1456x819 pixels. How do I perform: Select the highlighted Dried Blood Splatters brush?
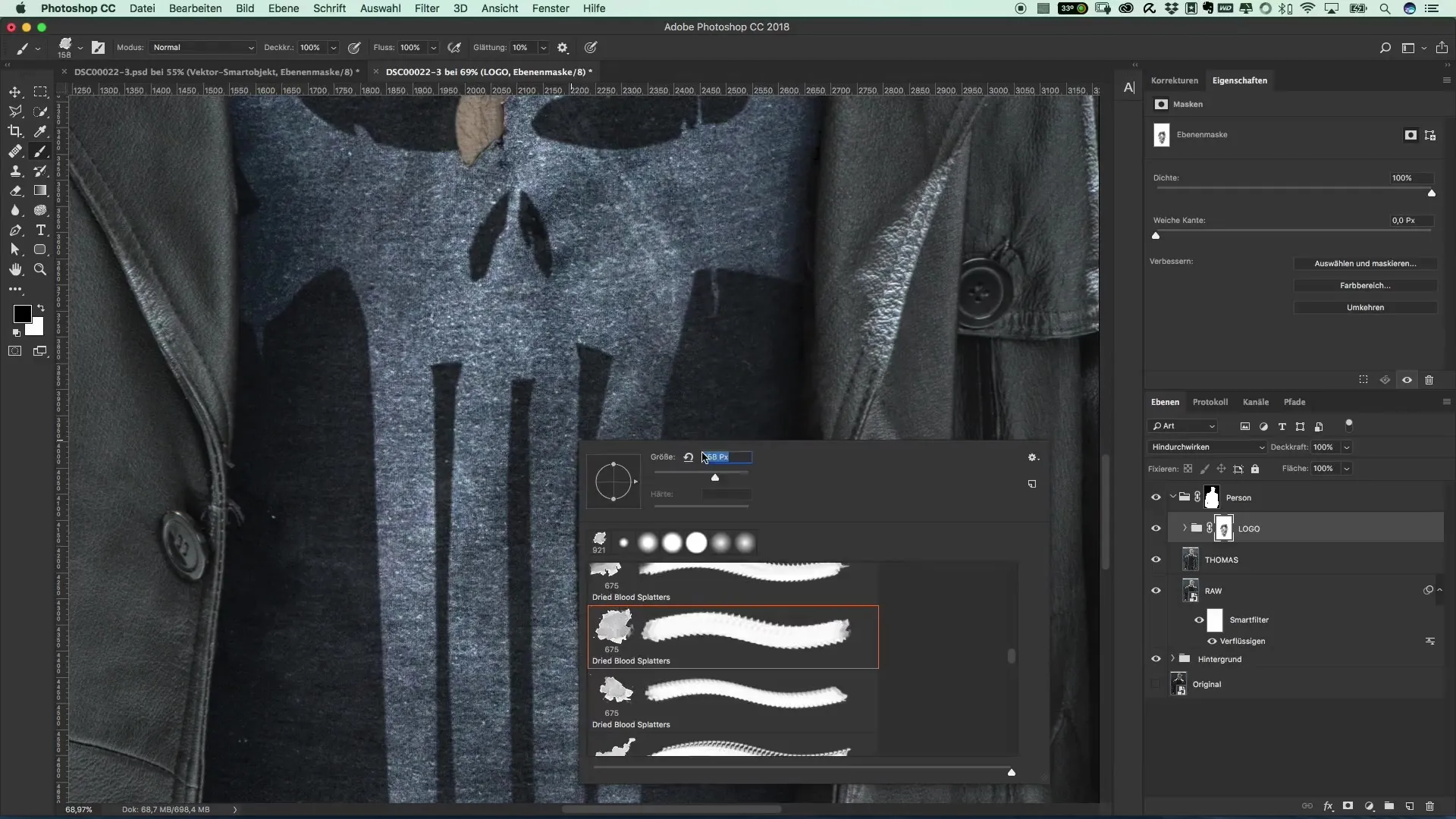click(733, 637)
